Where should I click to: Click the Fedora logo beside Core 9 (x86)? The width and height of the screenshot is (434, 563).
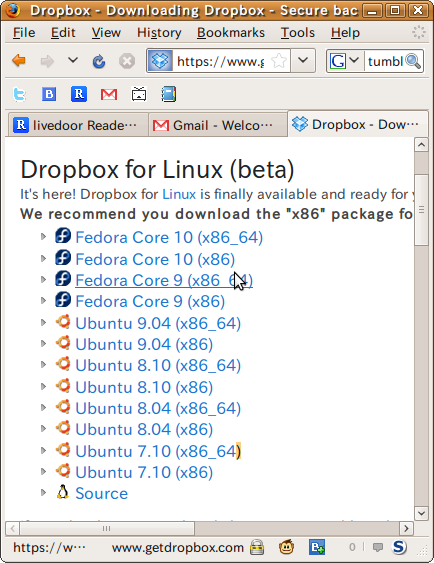point(63,299)
